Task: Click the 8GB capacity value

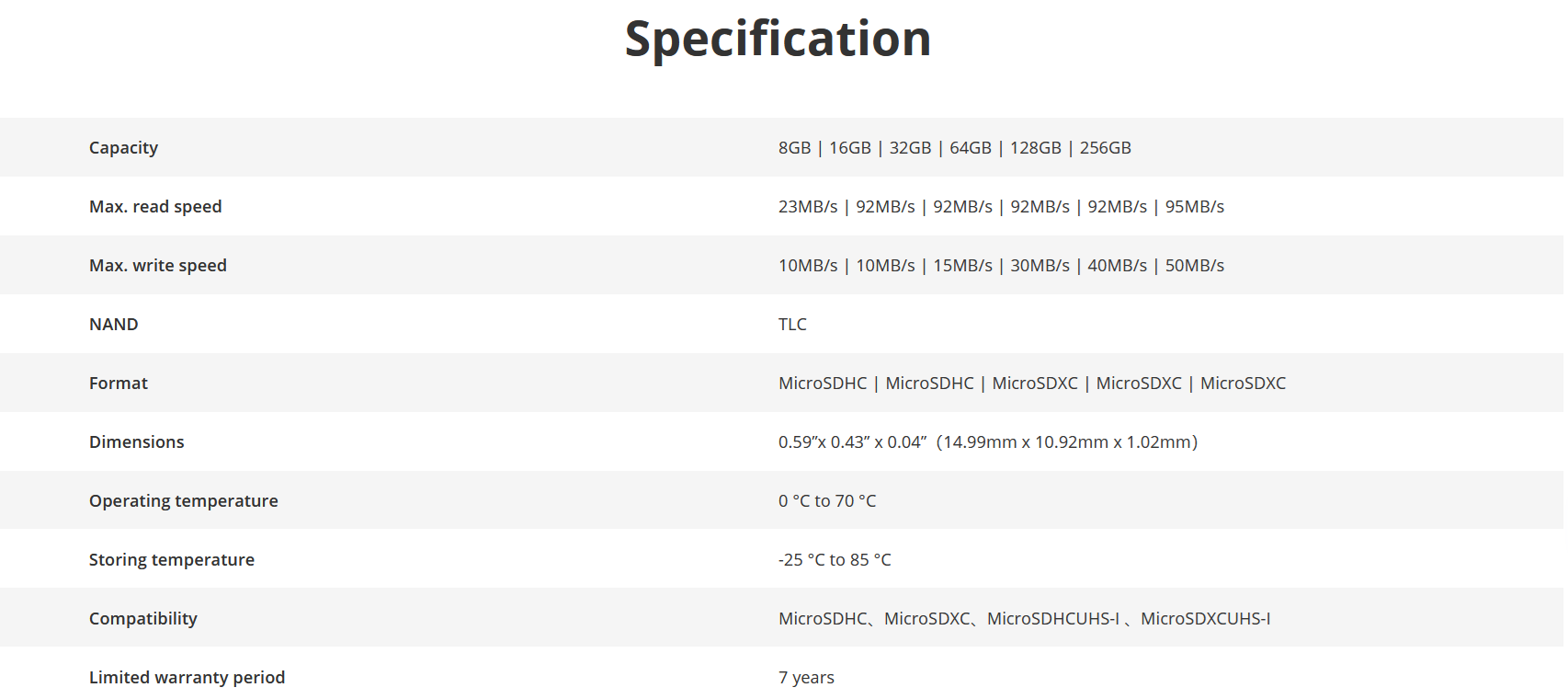Action: point(794,148)
